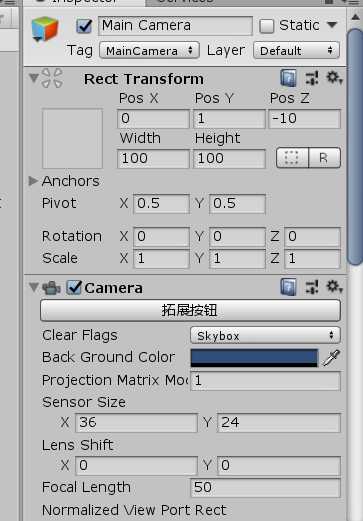Image resolution: width=363 pixels, height=521 pixels.
Task: Open the Back Ground Color swatch
Action: pyautogui.click(x=254, y=358)
